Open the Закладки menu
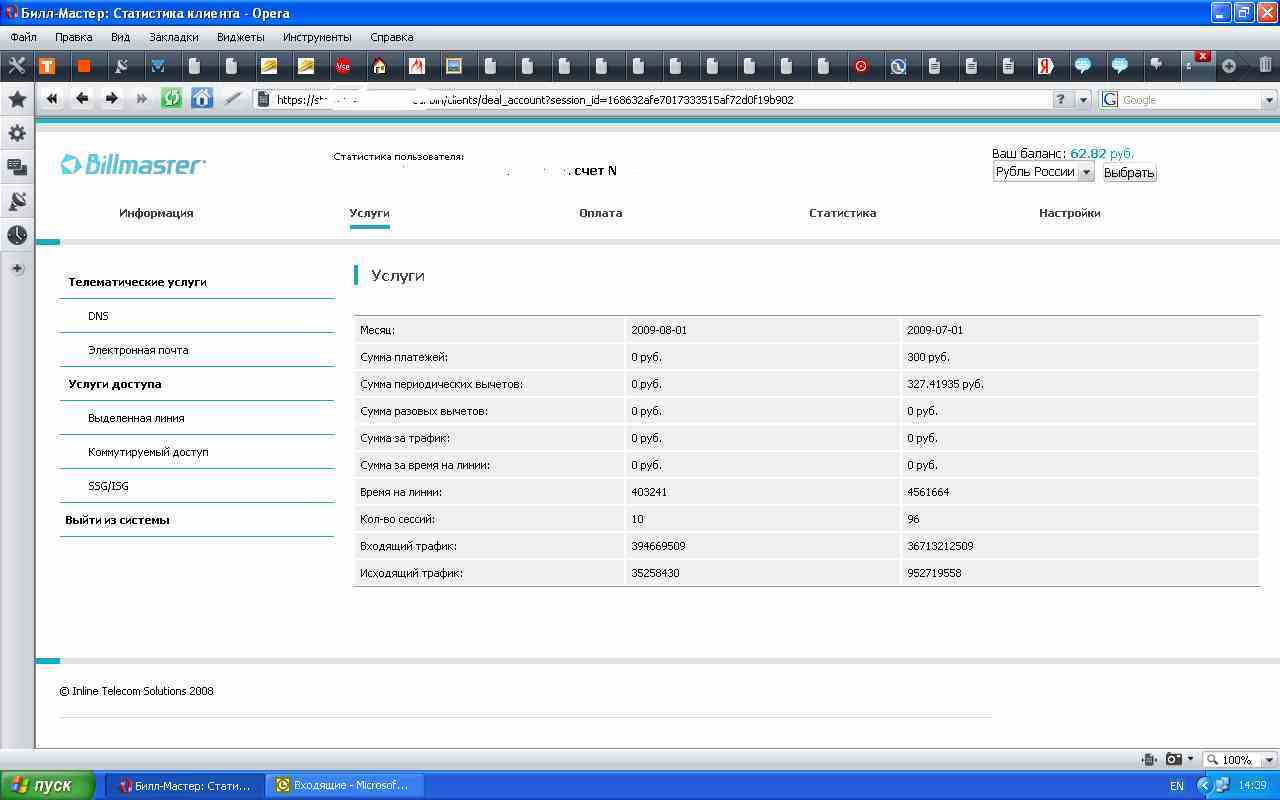This screenshot has height=800, width=1280. click(x=173, y=37)
